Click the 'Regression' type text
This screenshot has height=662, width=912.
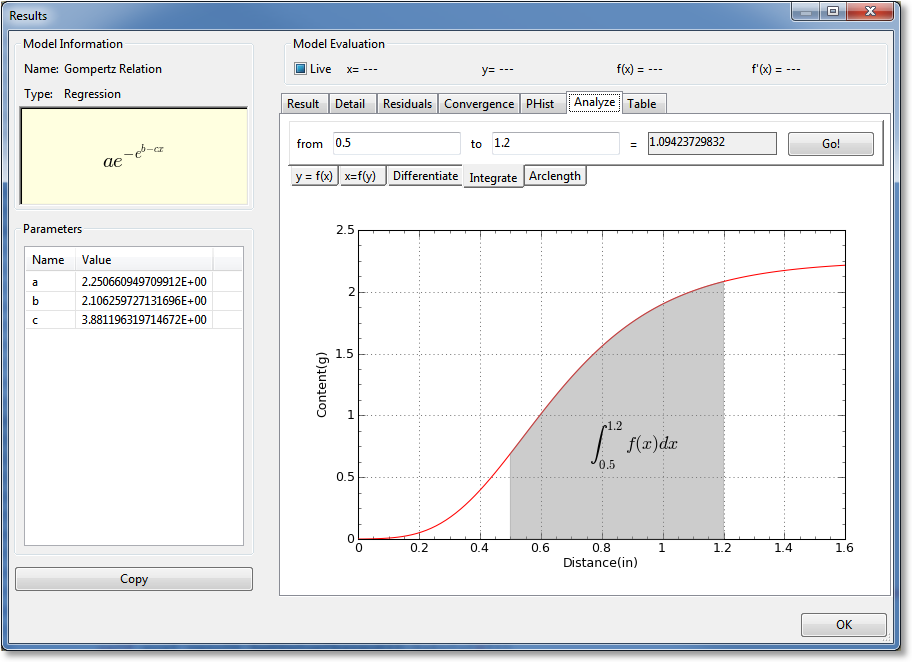point(92,94)
